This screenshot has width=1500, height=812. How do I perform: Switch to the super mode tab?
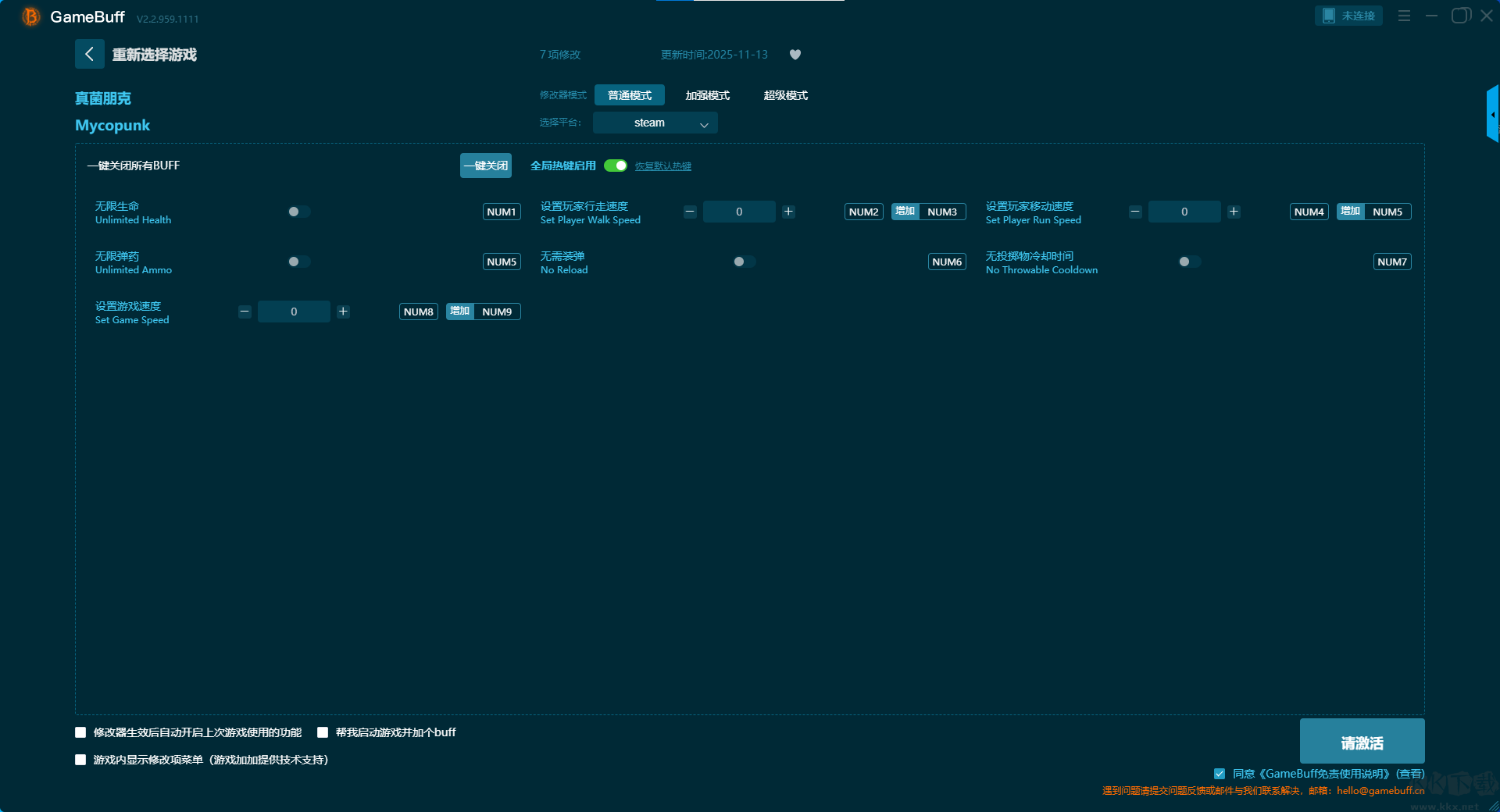785,95
